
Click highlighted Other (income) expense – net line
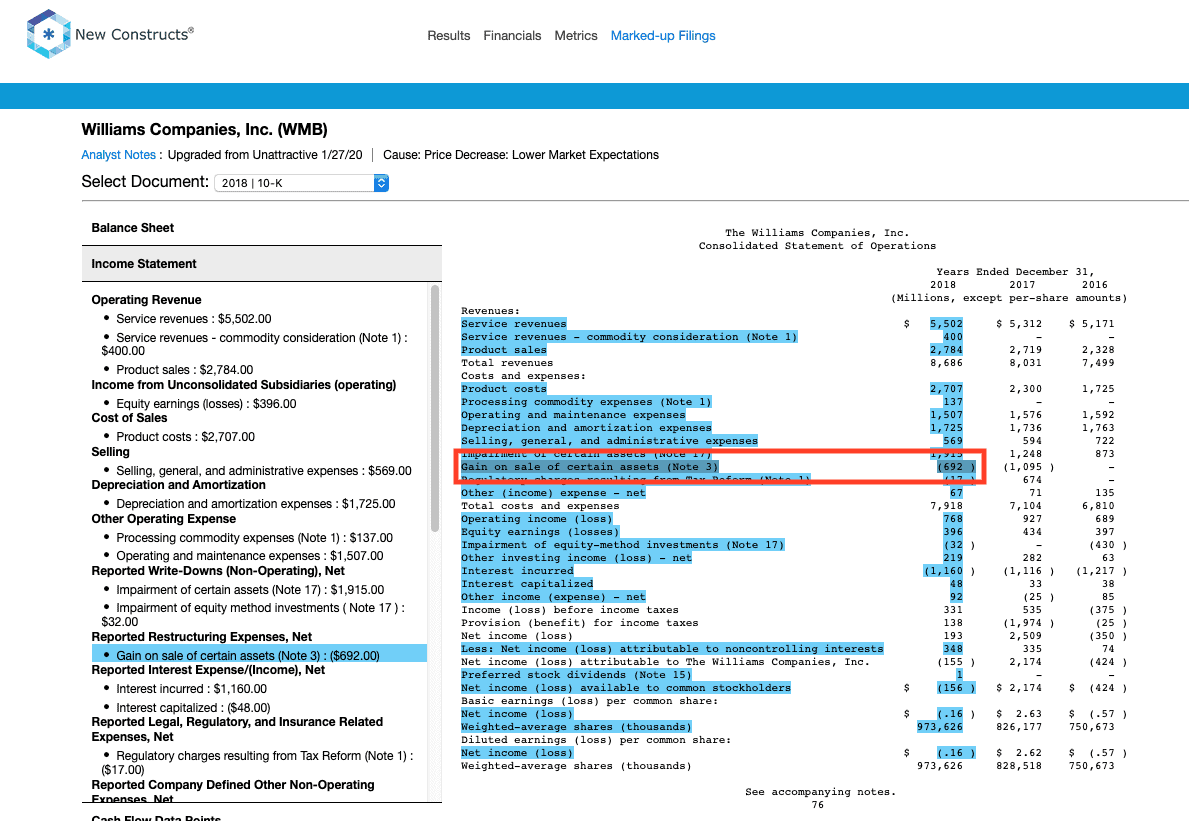point(554,493)
